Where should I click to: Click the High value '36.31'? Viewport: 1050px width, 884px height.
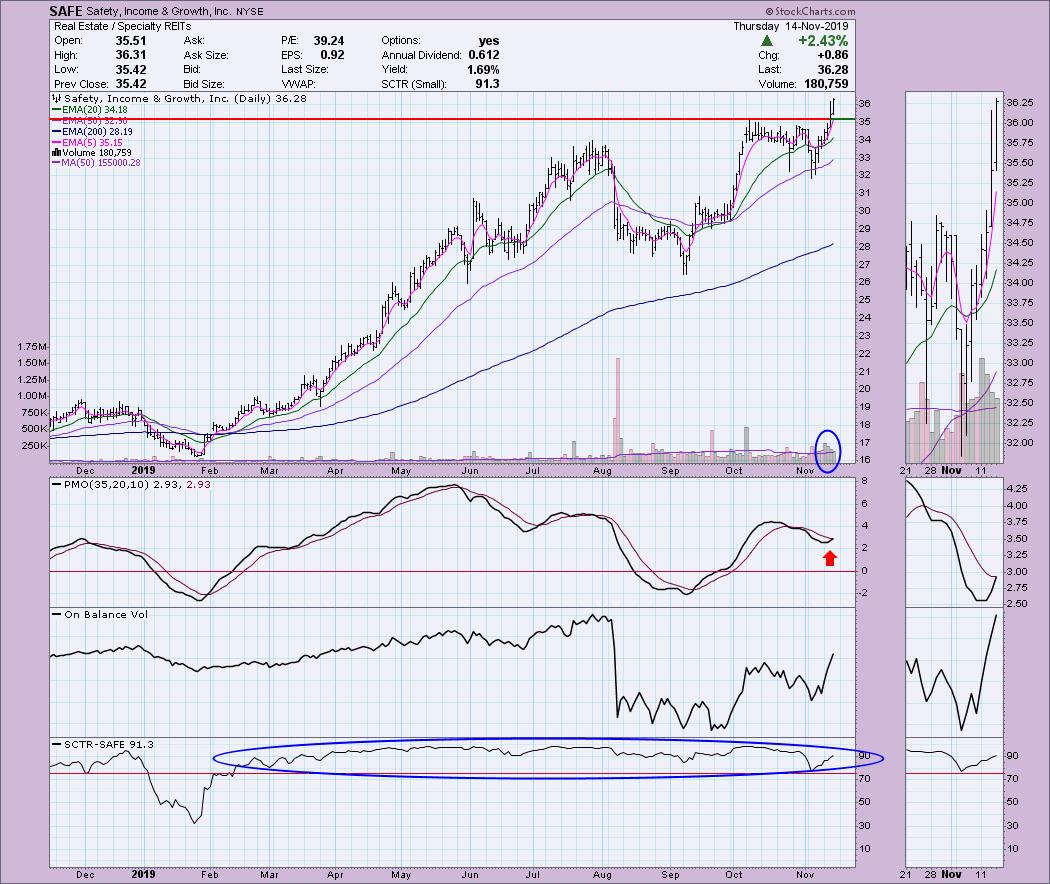(131, 55)
